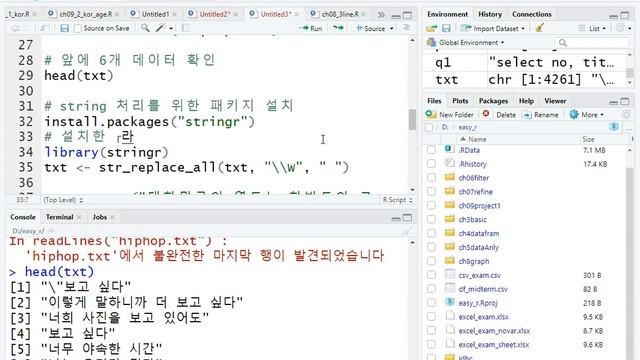Refresh files list icon

[626, 115]
